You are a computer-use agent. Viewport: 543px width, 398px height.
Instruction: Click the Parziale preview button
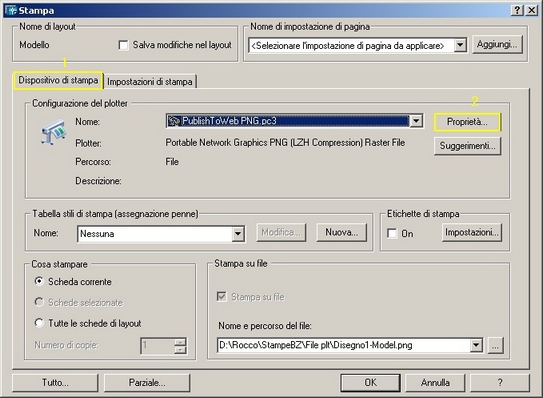tap(147, 383)
